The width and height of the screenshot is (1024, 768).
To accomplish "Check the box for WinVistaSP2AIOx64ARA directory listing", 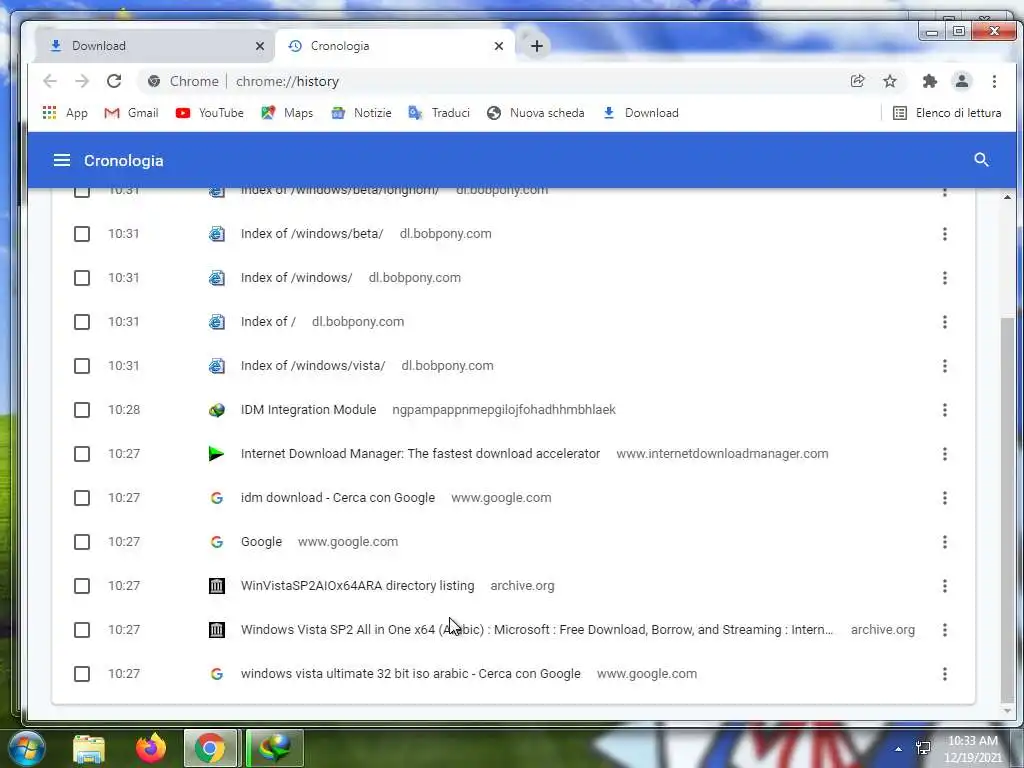I will [x=82, y=586].
